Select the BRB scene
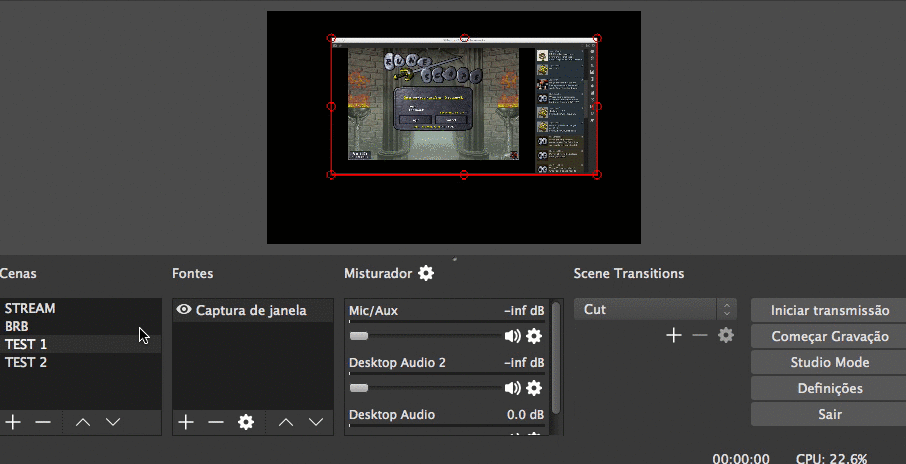Viewport: 906px width, 464px height. pyautogui.click(x=81, y=326)
